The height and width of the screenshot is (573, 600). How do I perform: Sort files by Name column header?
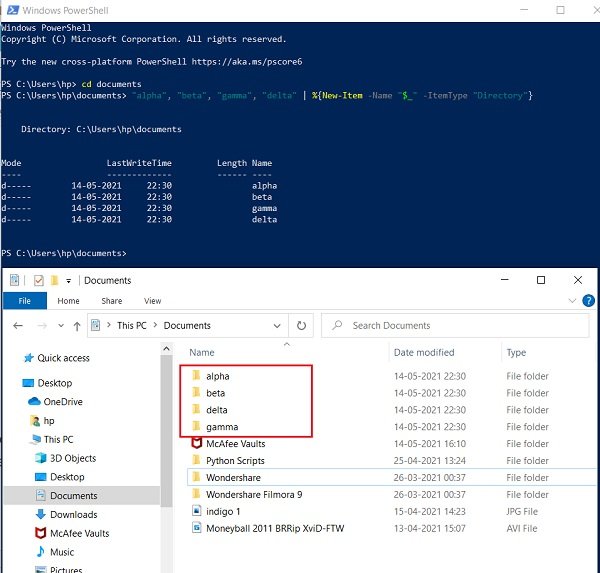tap(202, 352)
